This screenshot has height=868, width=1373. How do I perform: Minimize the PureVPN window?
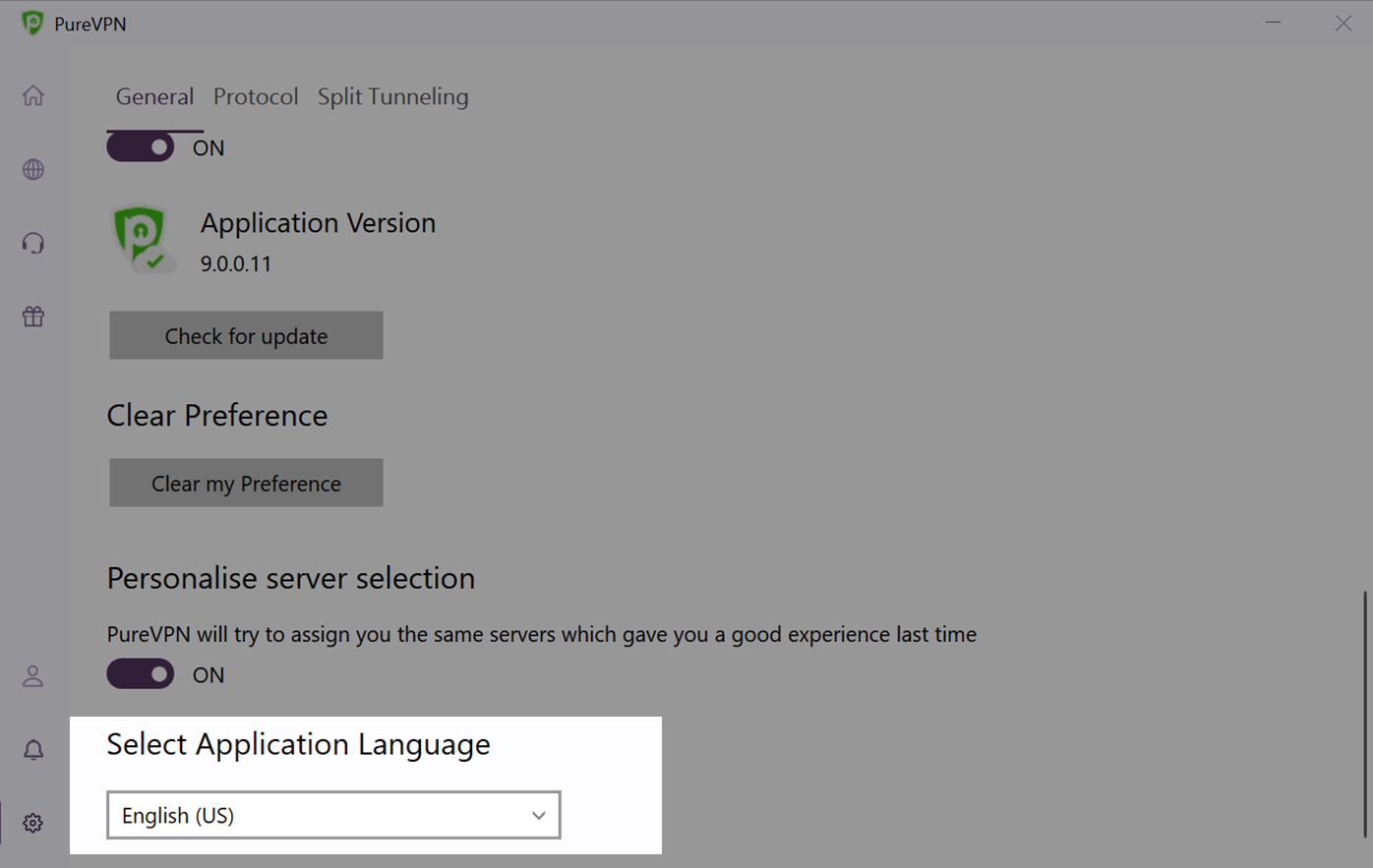[1273, 23]
